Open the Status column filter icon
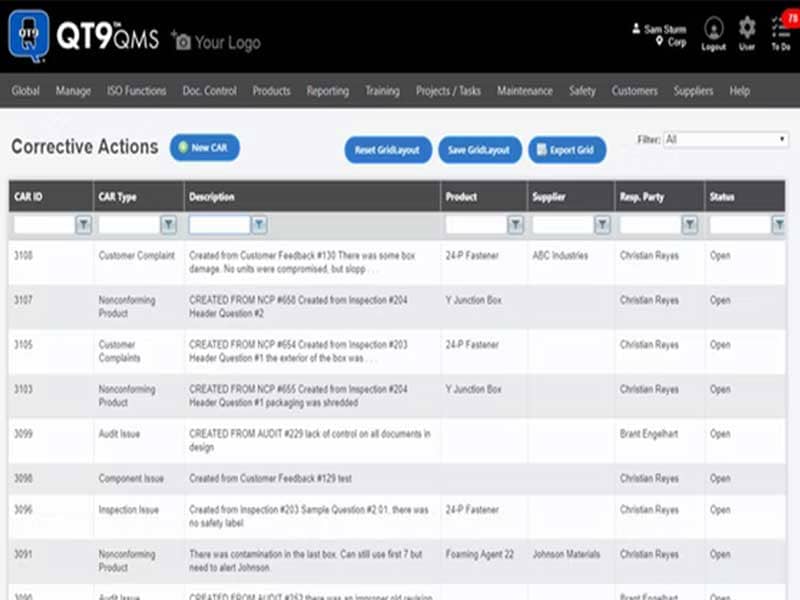 [778, 224]
